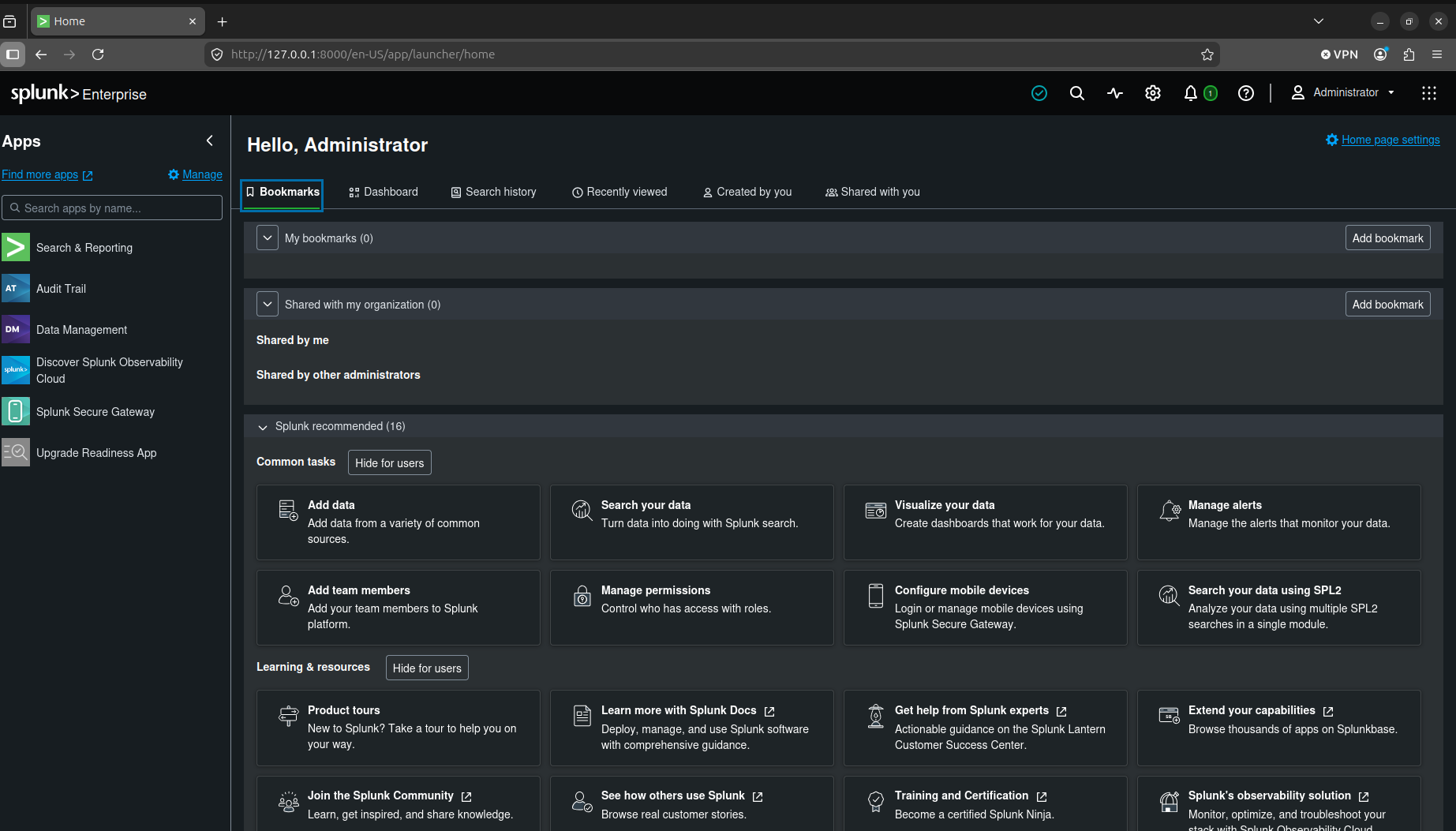Click the health status check icon
The width and height of the screenshot is (1456, 831).
click(1039, 93)
